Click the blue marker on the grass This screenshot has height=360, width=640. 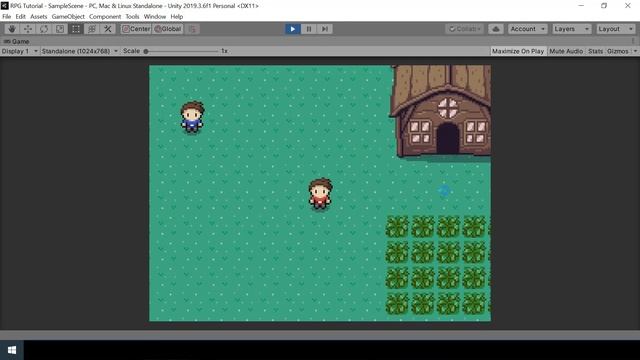tap(444, 190)
